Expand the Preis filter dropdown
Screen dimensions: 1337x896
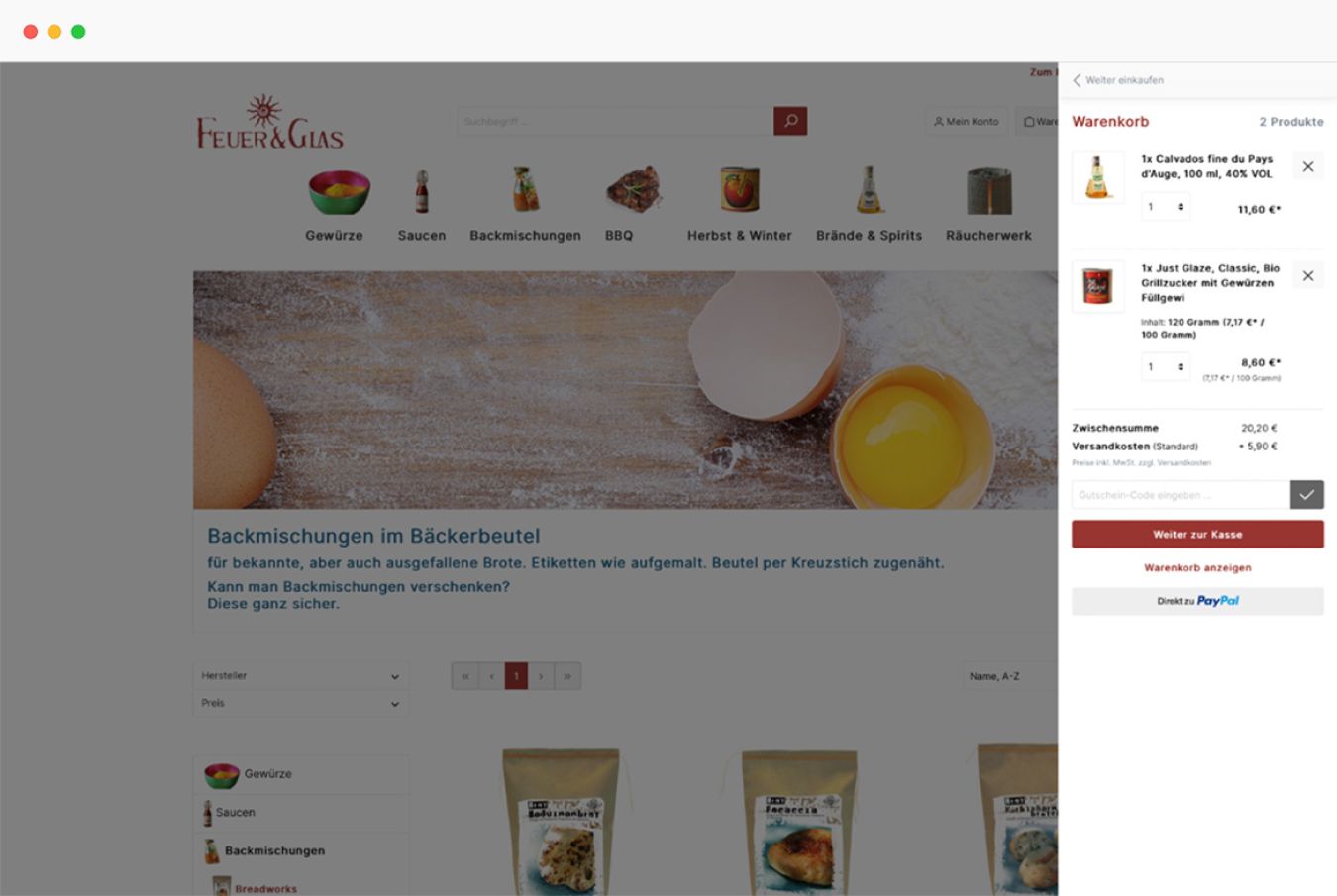(300, 704)
